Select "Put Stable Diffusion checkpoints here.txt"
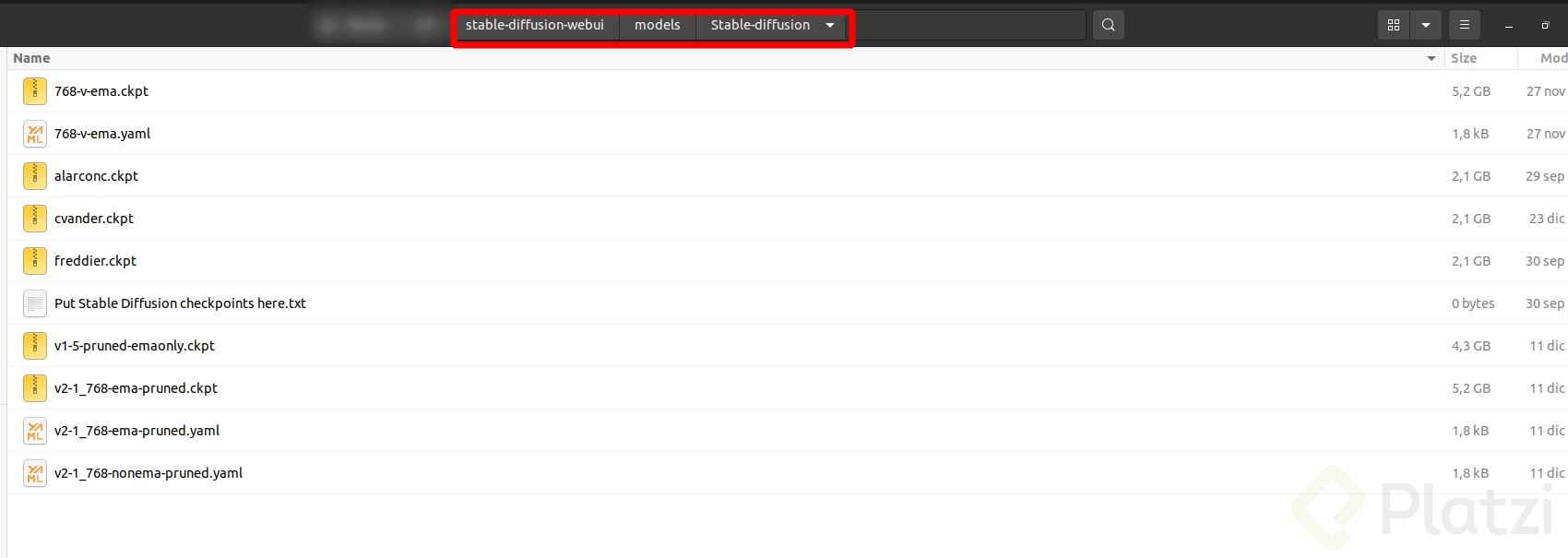 [180, 303]
